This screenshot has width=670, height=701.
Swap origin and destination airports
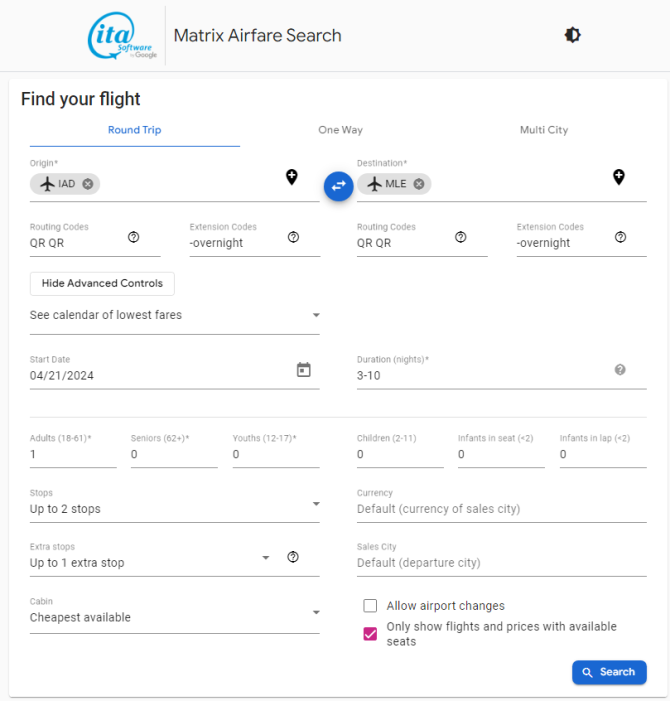pyautogui.click(x=338, y=186)
